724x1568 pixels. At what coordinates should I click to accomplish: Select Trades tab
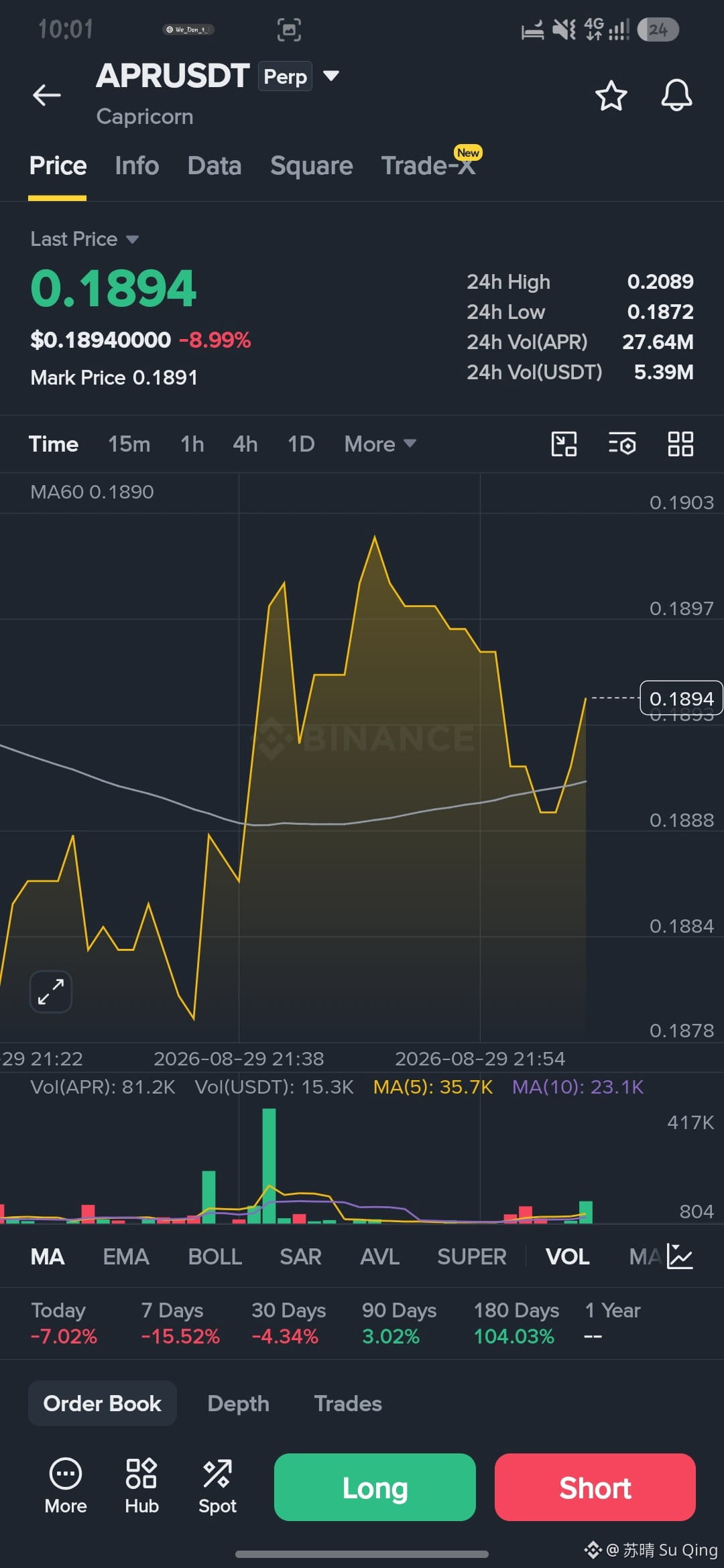click(348, 1403)
